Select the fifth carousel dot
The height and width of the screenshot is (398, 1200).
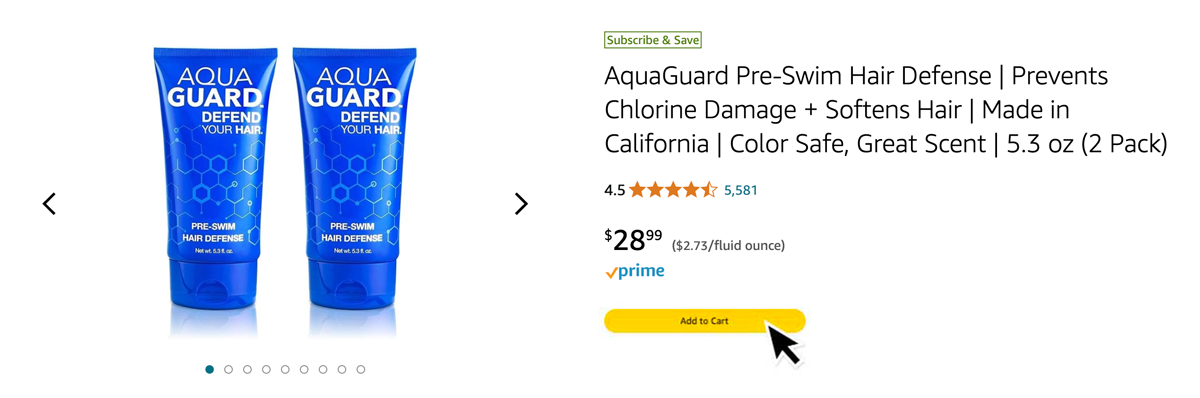tap(285, 369)
